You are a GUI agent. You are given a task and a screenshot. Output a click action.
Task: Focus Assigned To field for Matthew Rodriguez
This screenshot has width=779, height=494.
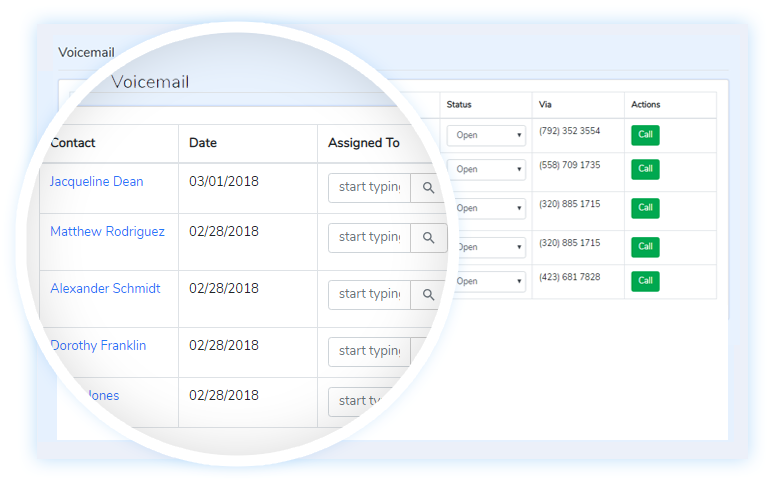pos(370,238)
